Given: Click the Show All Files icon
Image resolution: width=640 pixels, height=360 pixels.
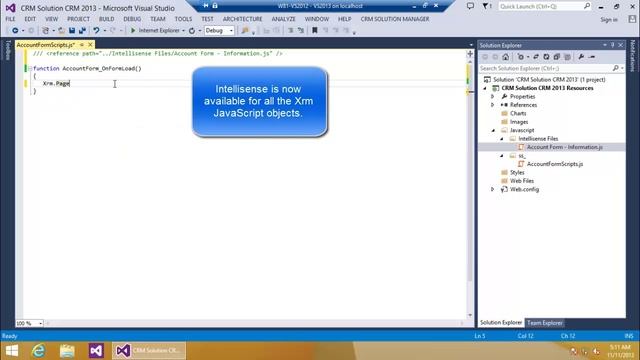Looking at the screenshot, I should tap(567, 57).
